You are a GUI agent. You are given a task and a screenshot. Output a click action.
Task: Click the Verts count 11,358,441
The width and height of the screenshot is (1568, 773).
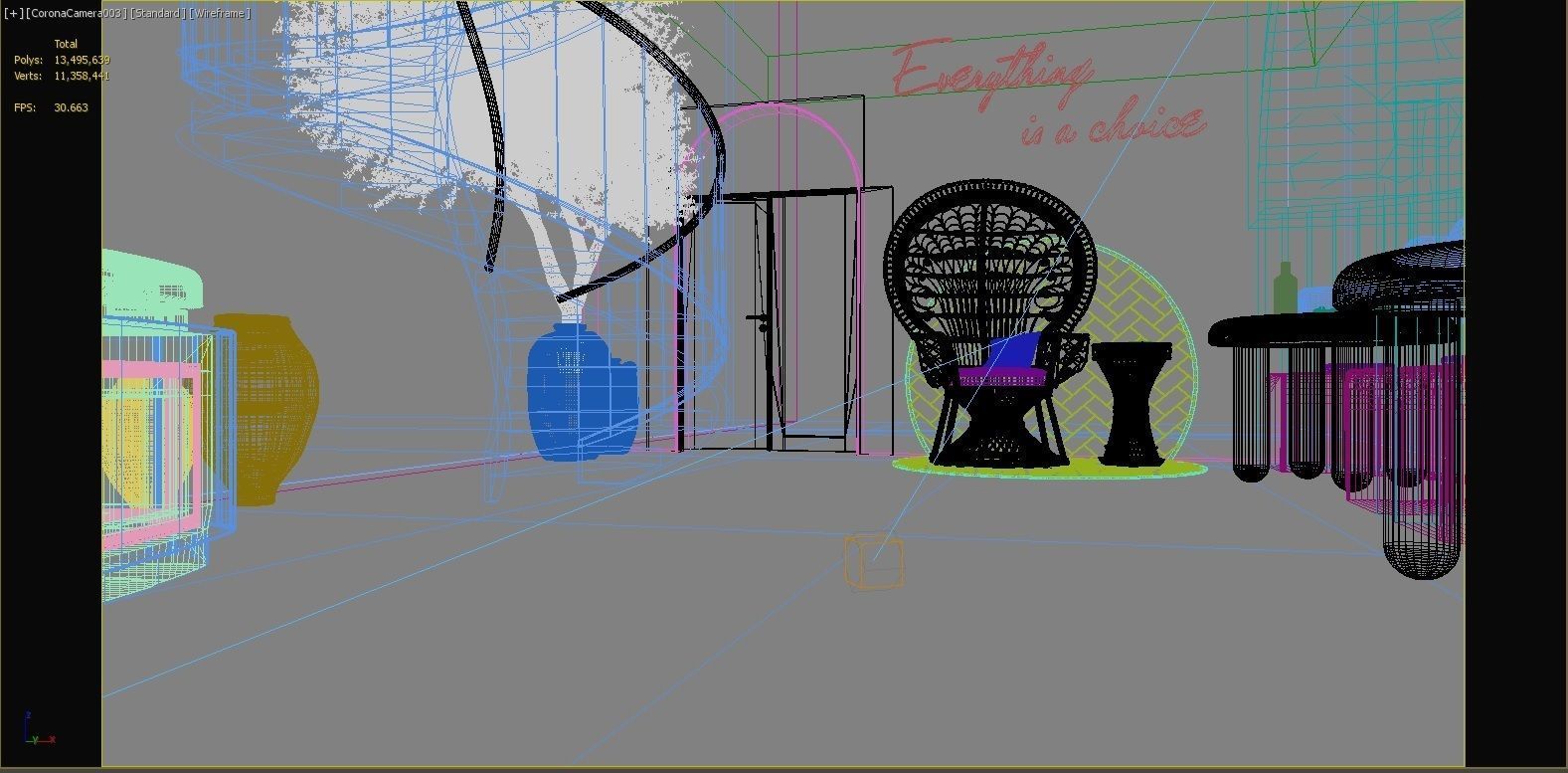pos(82,76)
